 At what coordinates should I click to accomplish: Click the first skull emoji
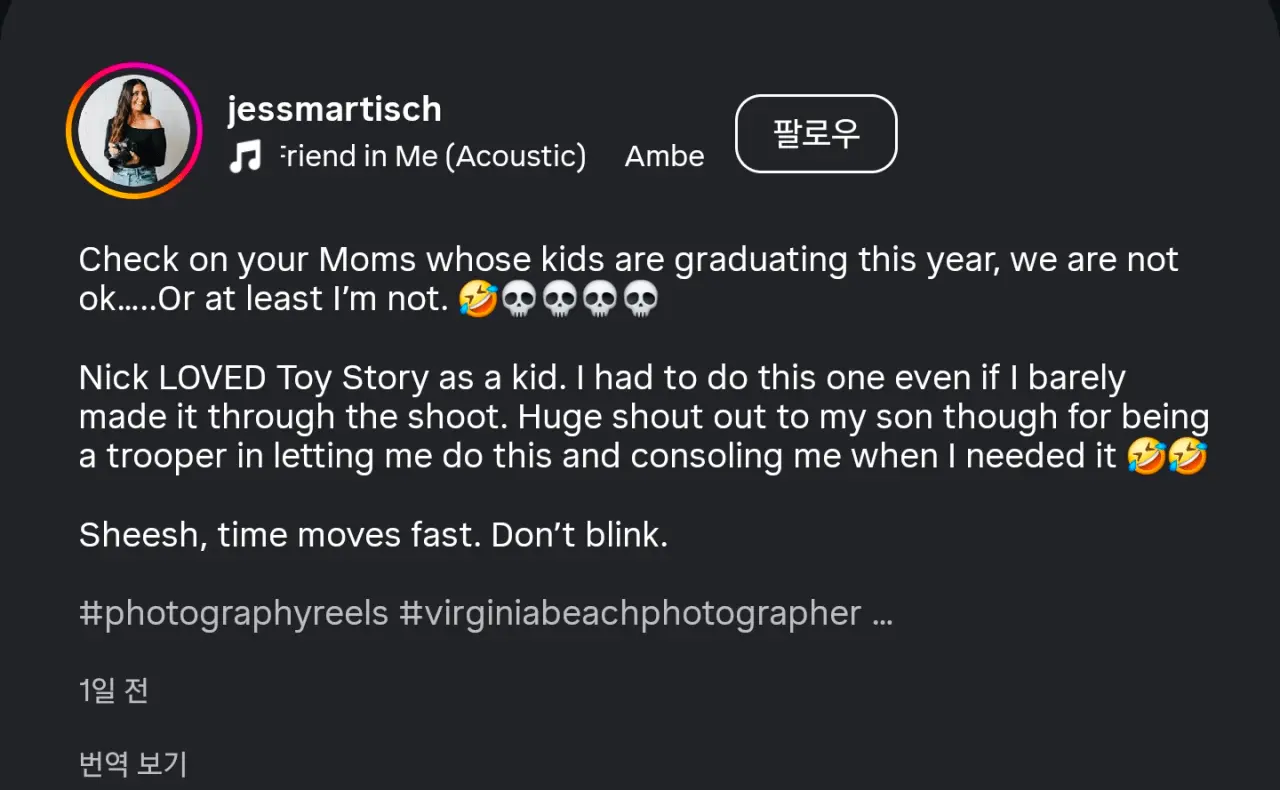click(518, 300)
